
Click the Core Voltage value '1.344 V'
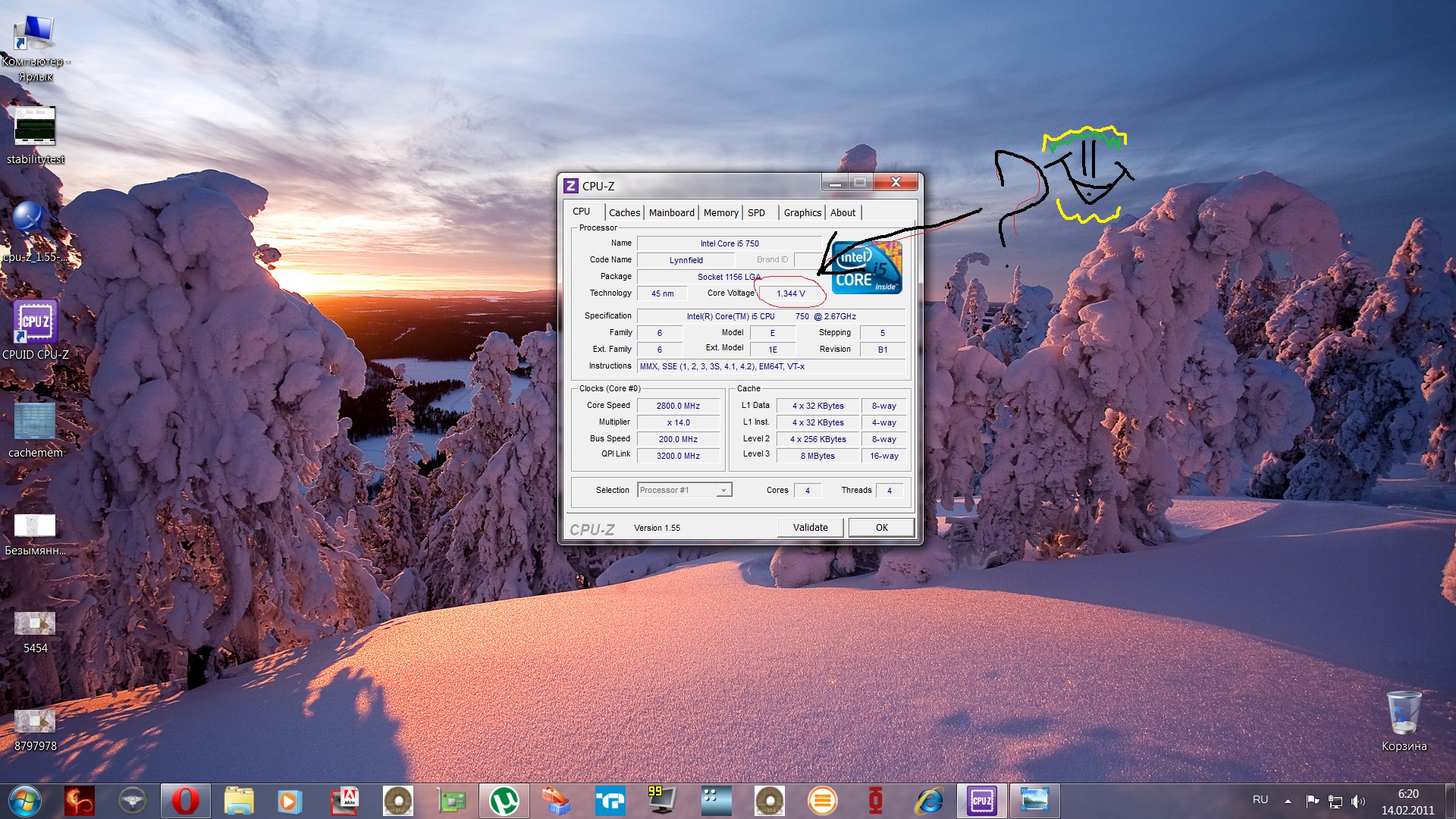tap(790, 293)
